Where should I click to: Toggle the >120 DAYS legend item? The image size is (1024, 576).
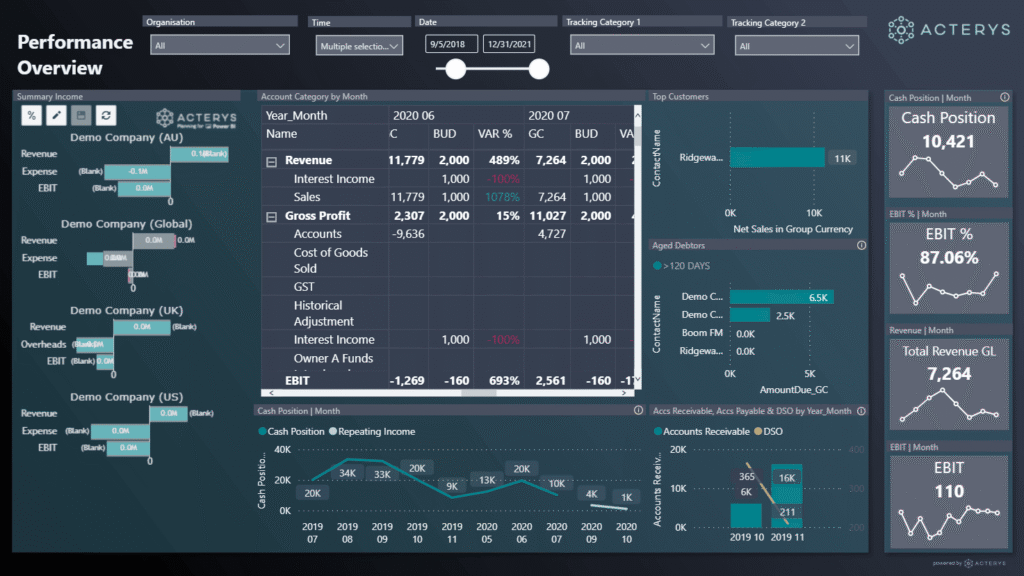681,266
